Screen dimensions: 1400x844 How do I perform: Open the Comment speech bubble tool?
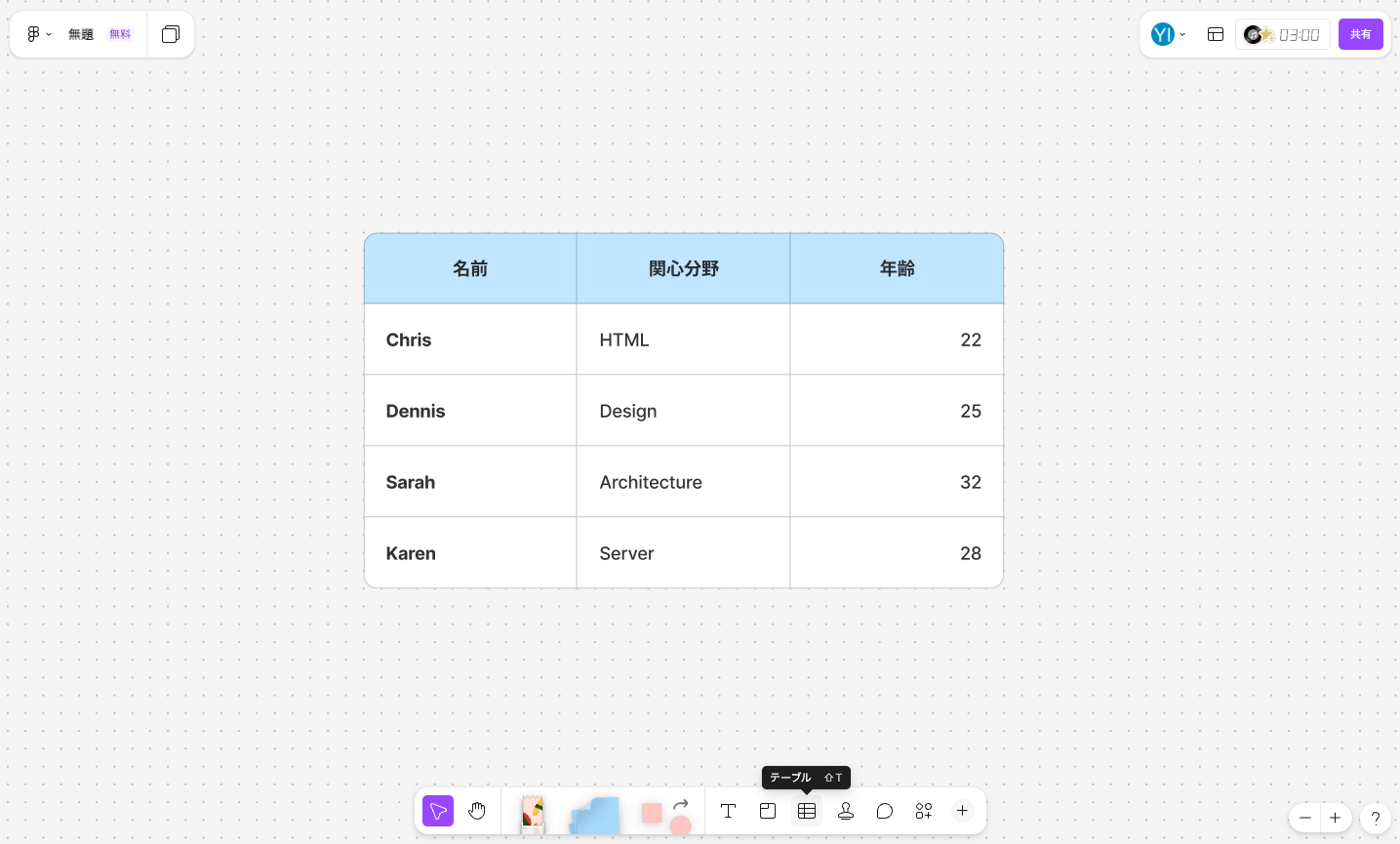point(884,811)
